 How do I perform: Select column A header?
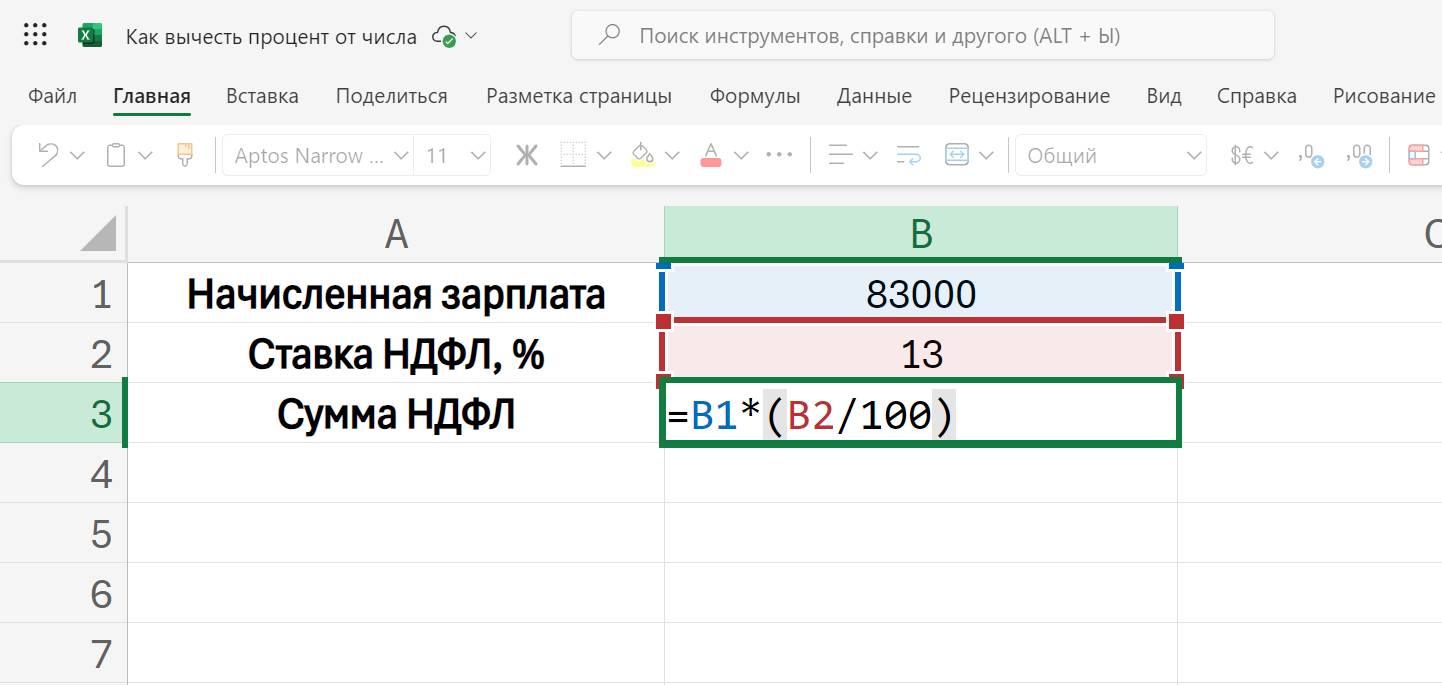pyautogui.click(x=396, y=234)
